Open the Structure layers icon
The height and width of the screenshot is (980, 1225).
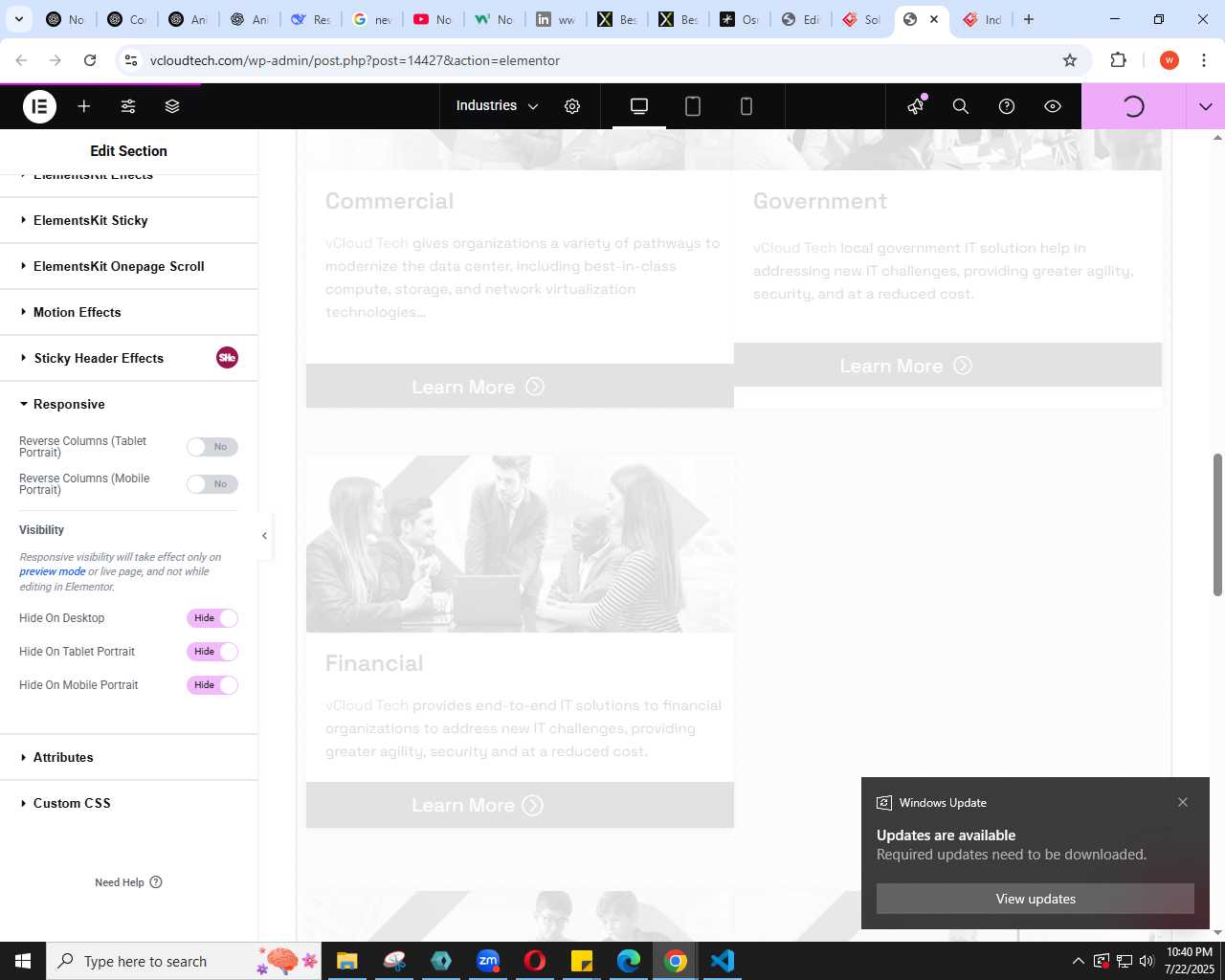coord(172,106)
